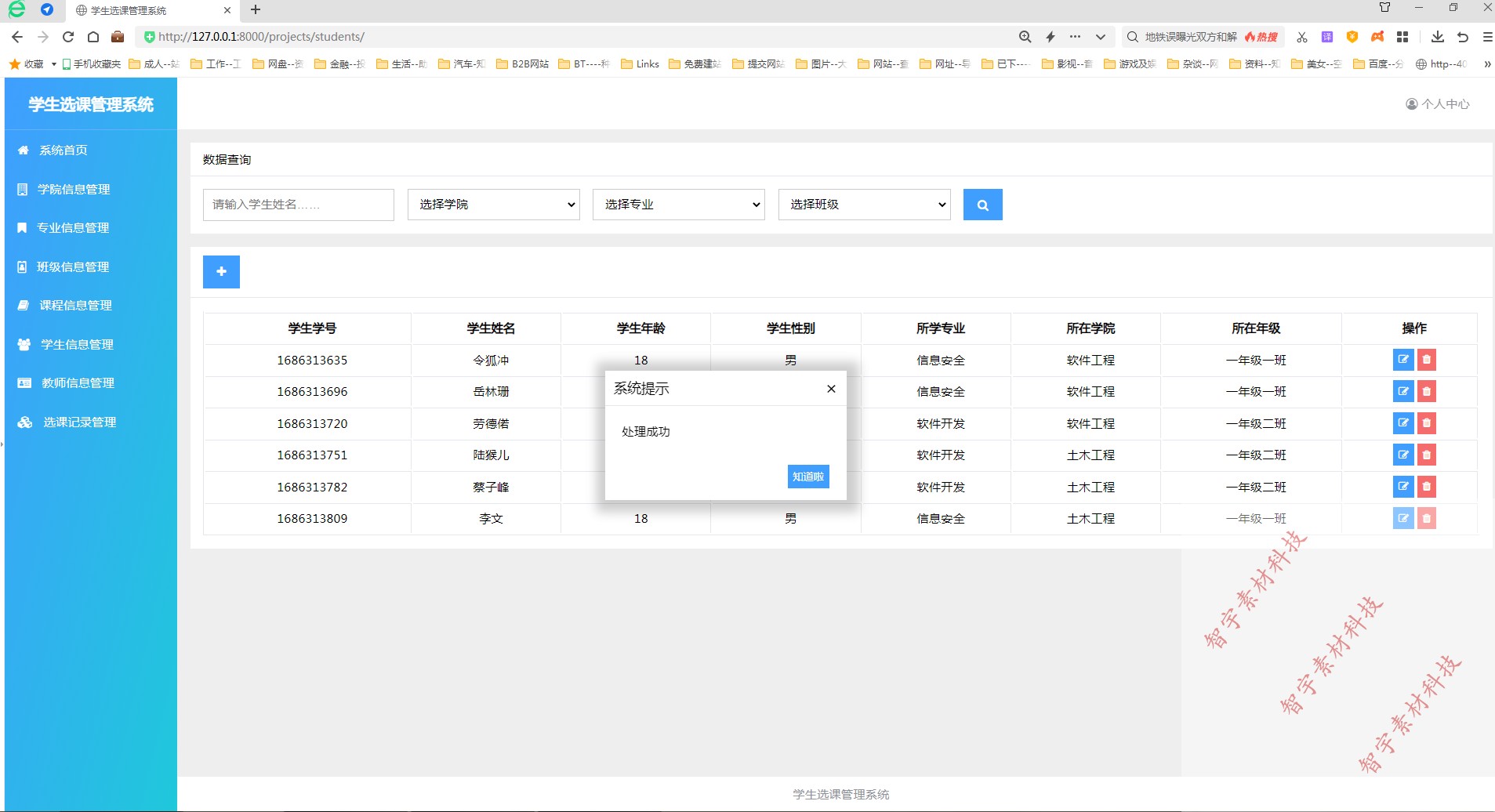Delete student 岳林珊 using the trash icon

coord(1425,391)
